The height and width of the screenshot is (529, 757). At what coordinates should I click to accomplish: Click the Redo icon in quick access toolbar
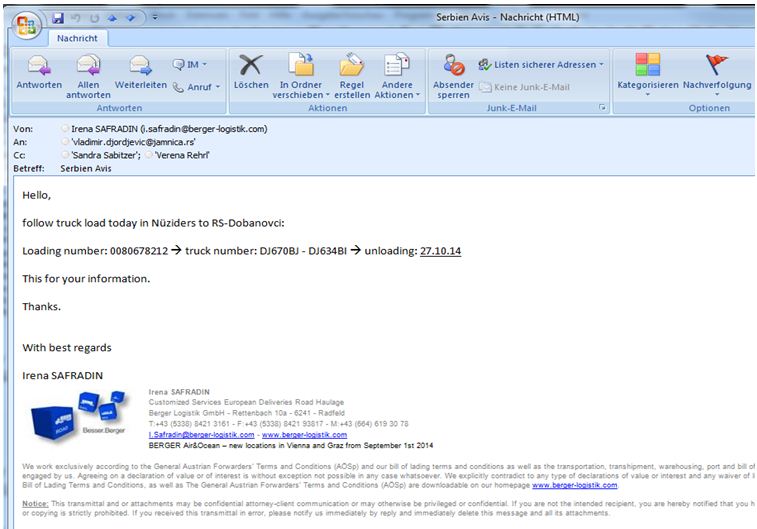pos(94,18)
